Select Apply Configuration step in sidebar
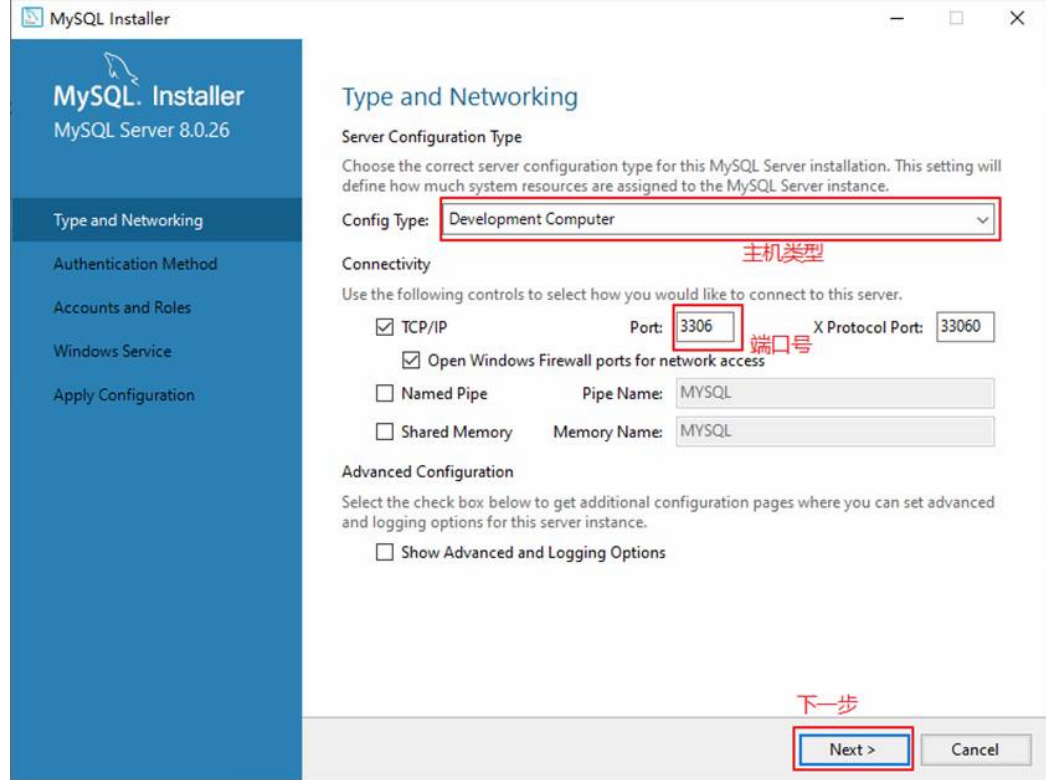Viewport: 1046px width, 780px height. [157, 395]
